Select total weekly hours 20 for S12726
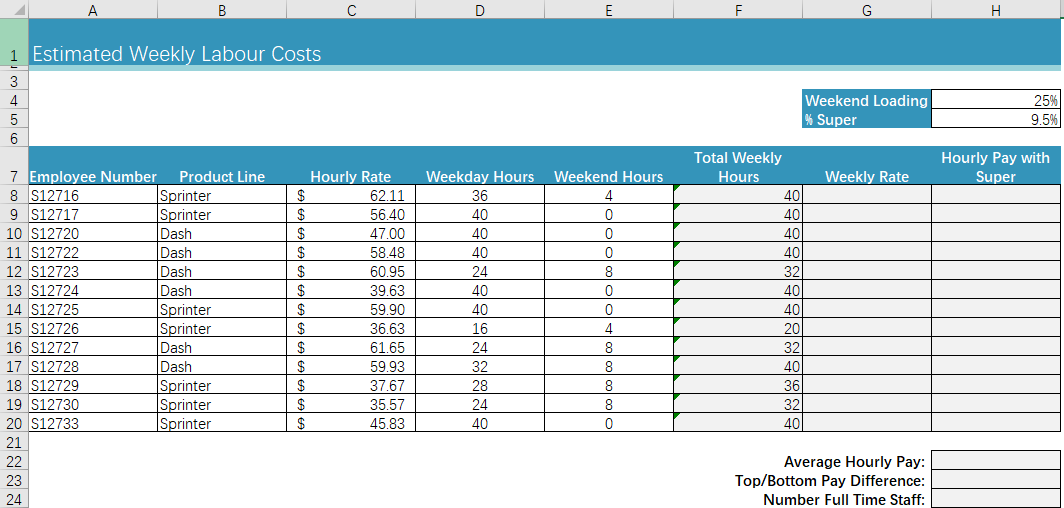This screenshot has height=508, width=1064. click(x=738, y=328)
